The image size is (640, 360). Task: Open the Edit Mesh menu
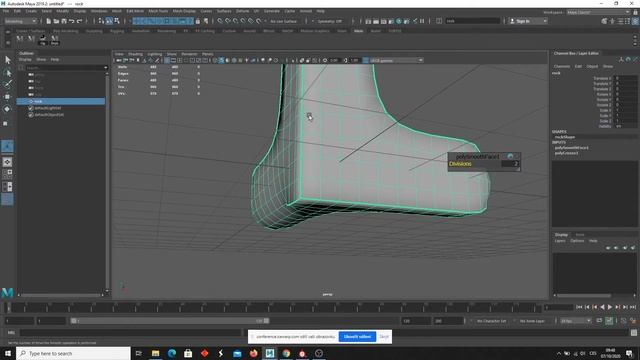(135, 11)
